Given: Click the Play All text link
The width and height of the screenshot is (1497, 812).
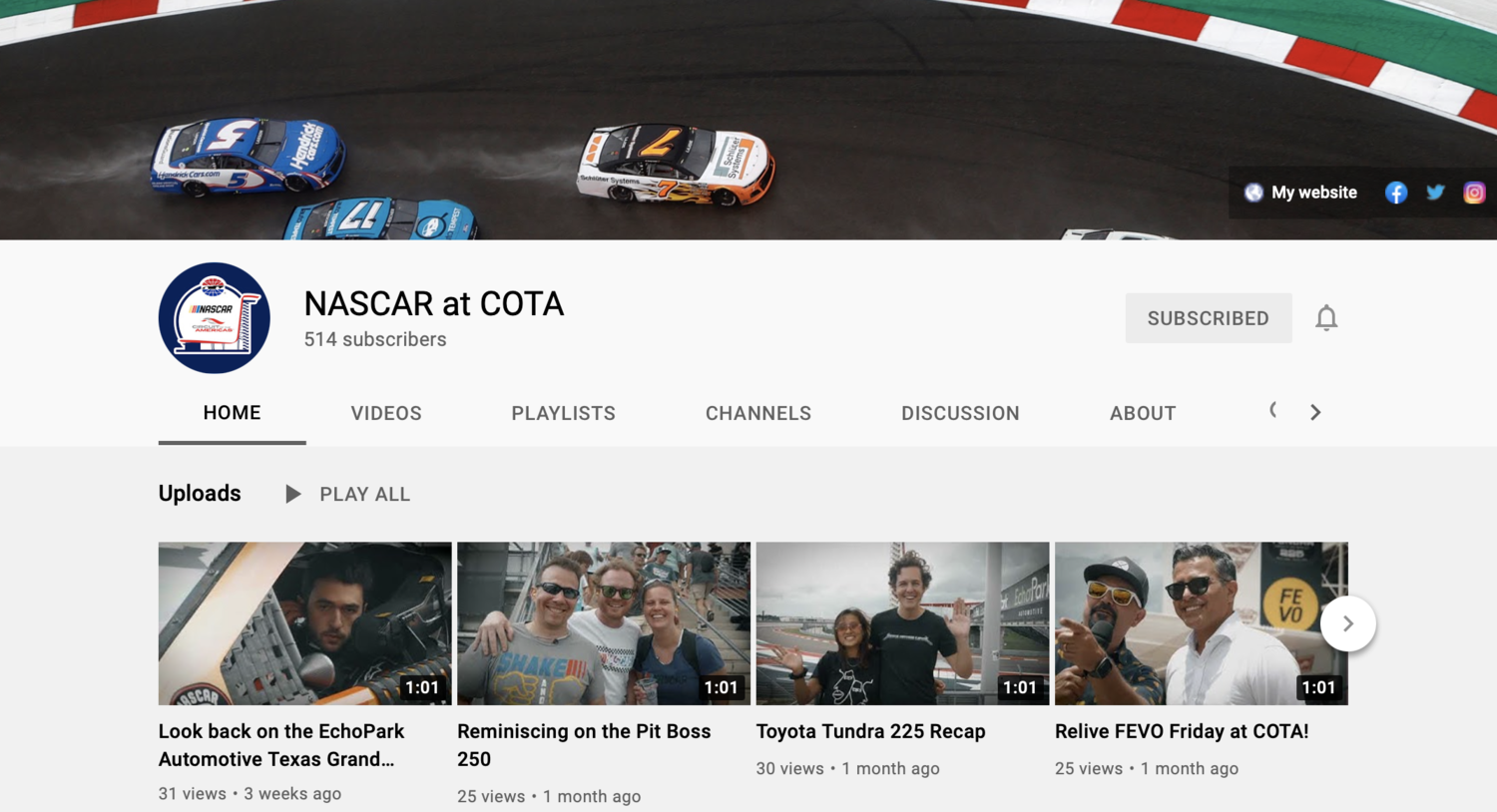Looking at the screenshot, I should coord(364,494).
